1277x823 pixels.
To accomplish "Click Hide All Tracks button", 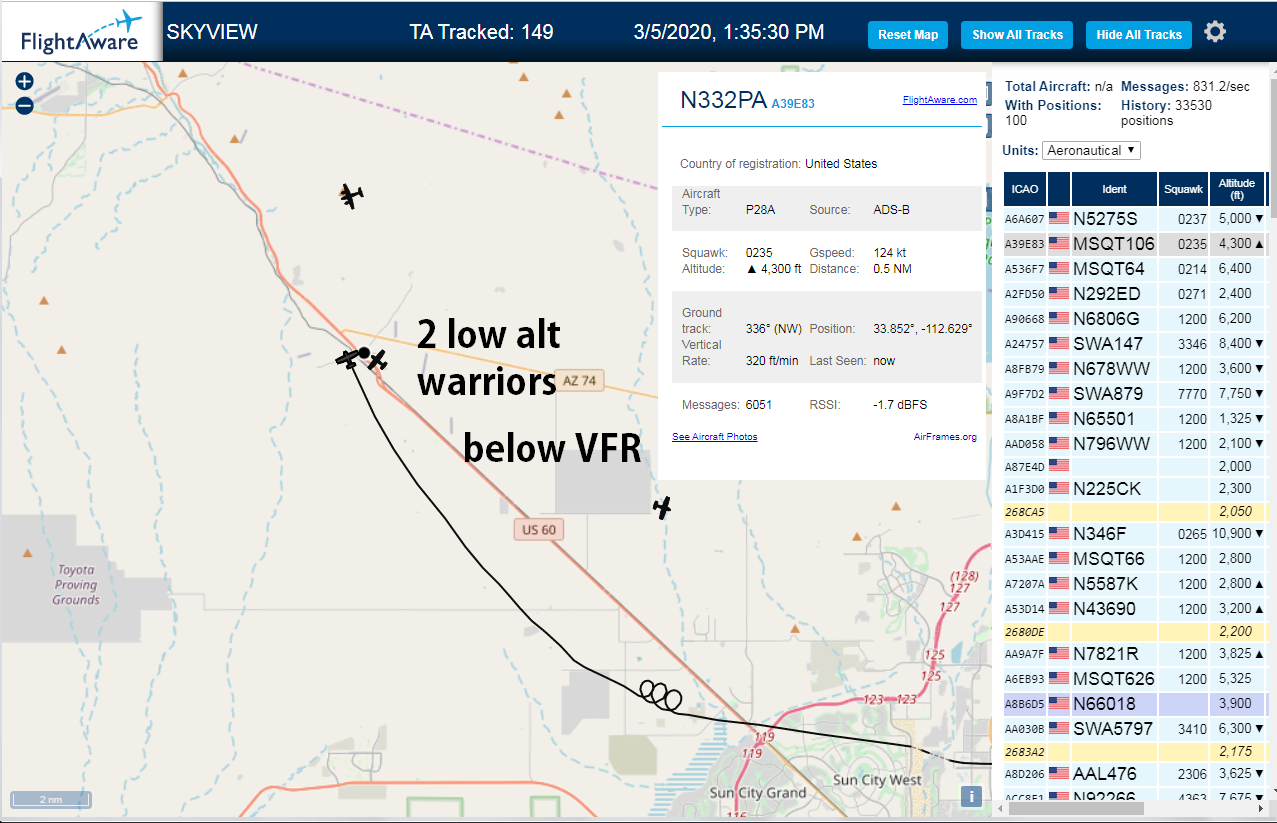I will point(1139,35).
